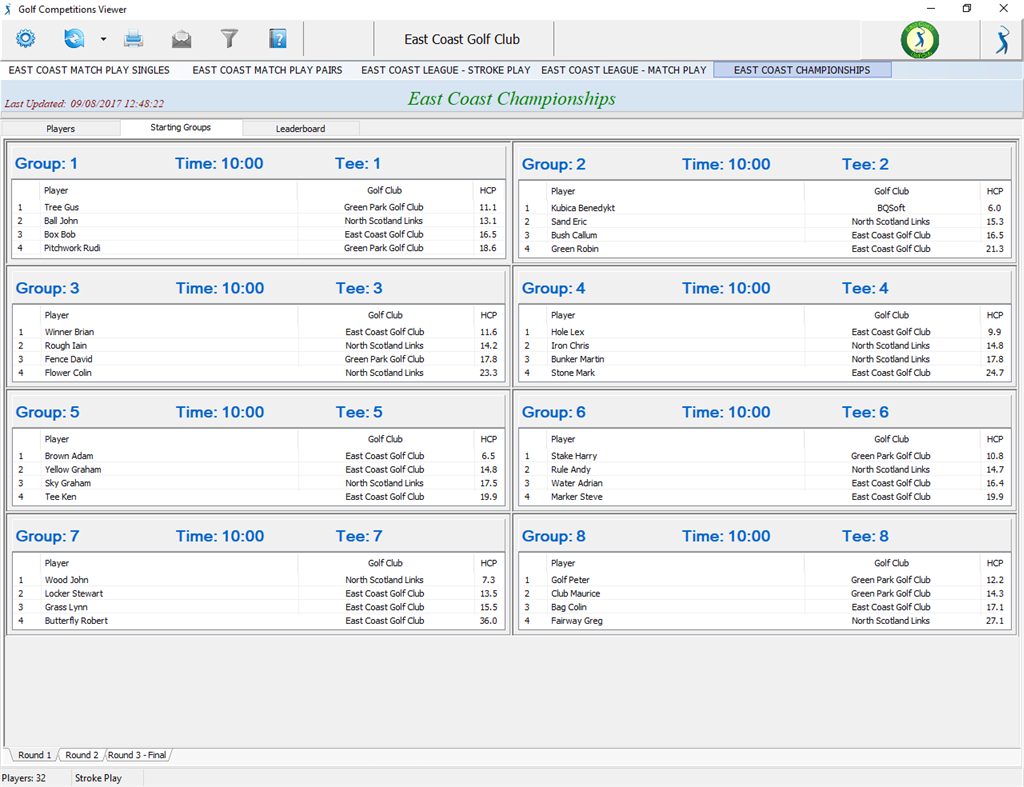This screenshot has width=1024, height=787.
Task: Click BQSoft golf club cell
Action: click(891, 208)
